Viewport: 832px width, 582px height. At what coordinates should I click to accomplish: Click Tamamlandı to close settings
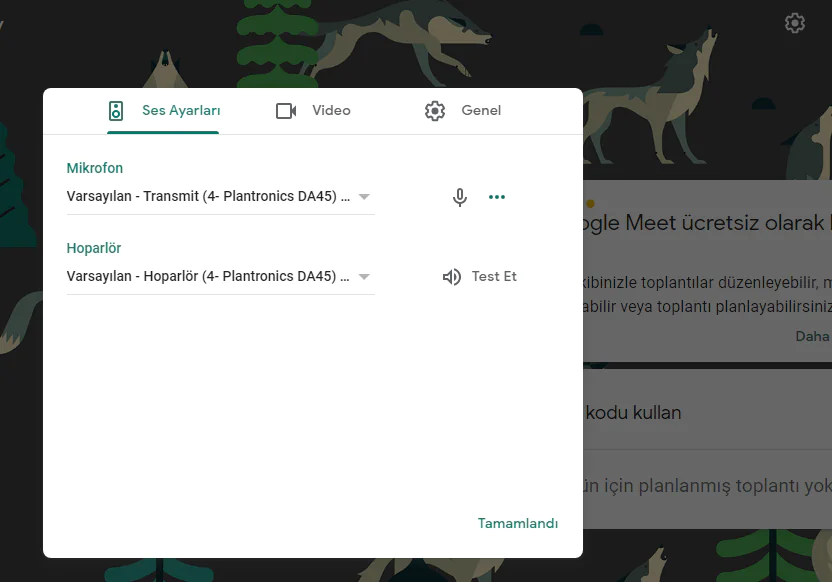[518, 524]
